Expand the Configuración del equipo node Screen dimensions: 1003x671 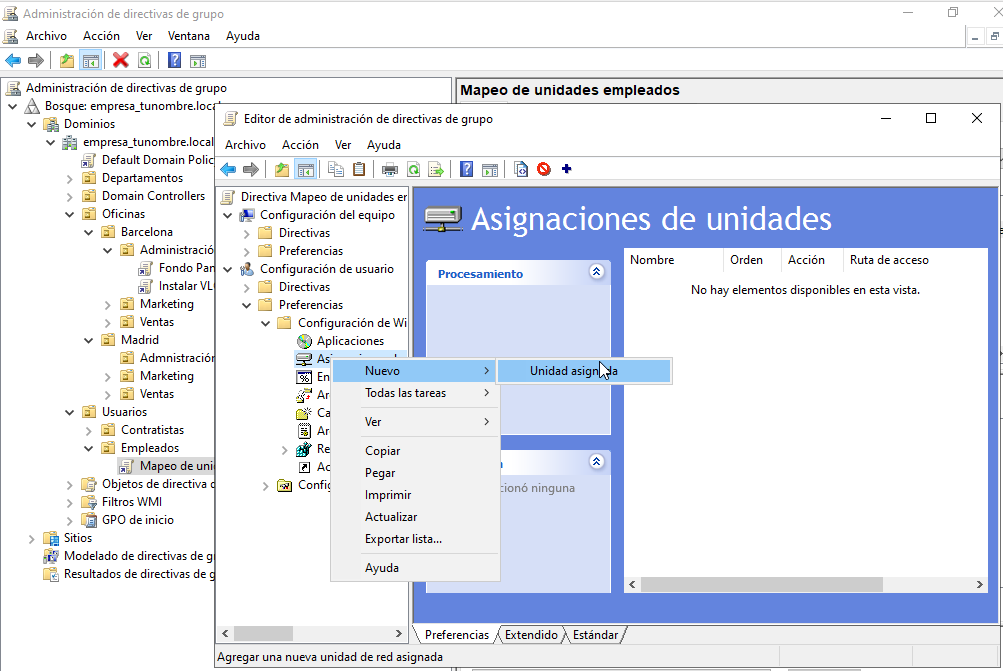click(227, 214)
